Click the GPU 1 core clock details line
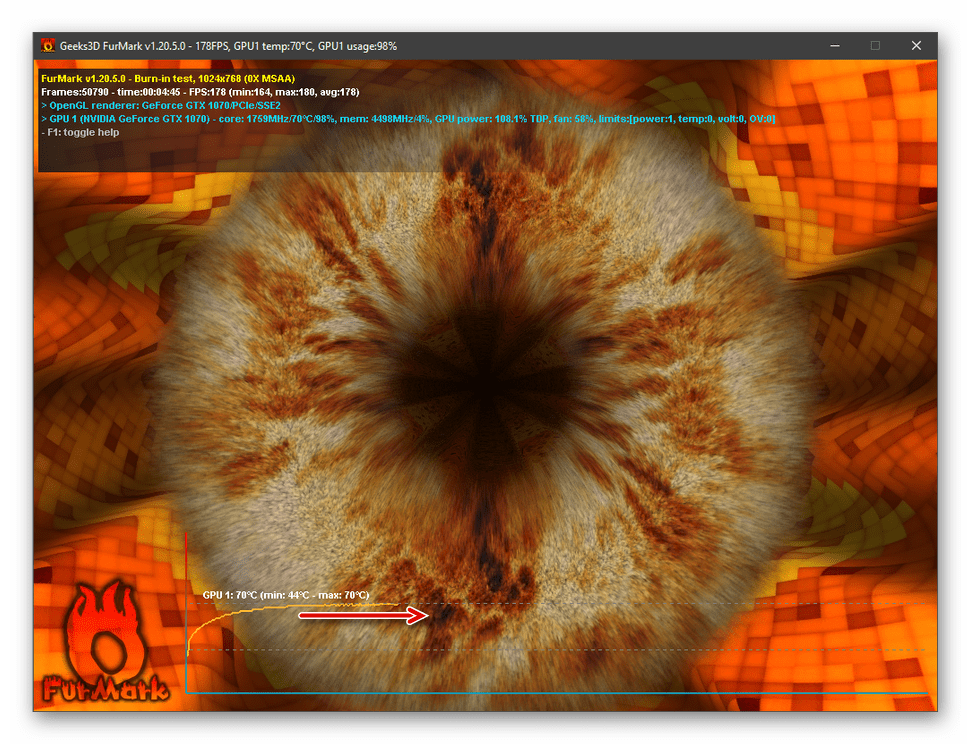 (x=400, y=119)
